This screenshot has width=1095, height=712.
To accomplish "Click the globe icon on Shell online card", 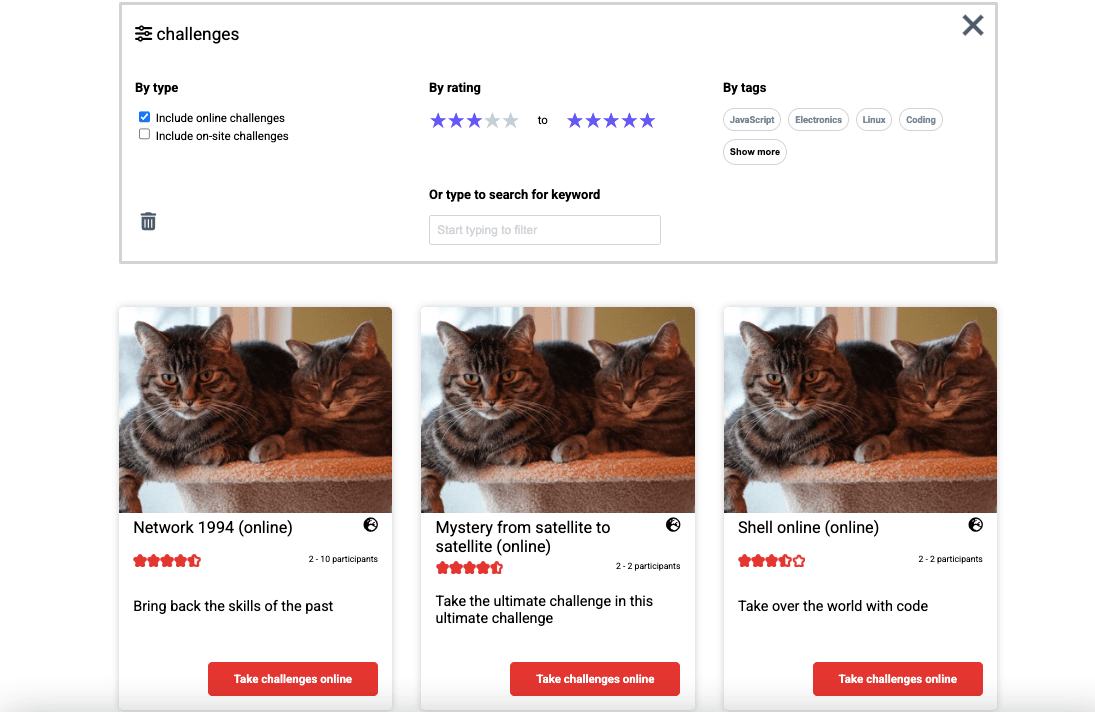I will coord(976,525).
